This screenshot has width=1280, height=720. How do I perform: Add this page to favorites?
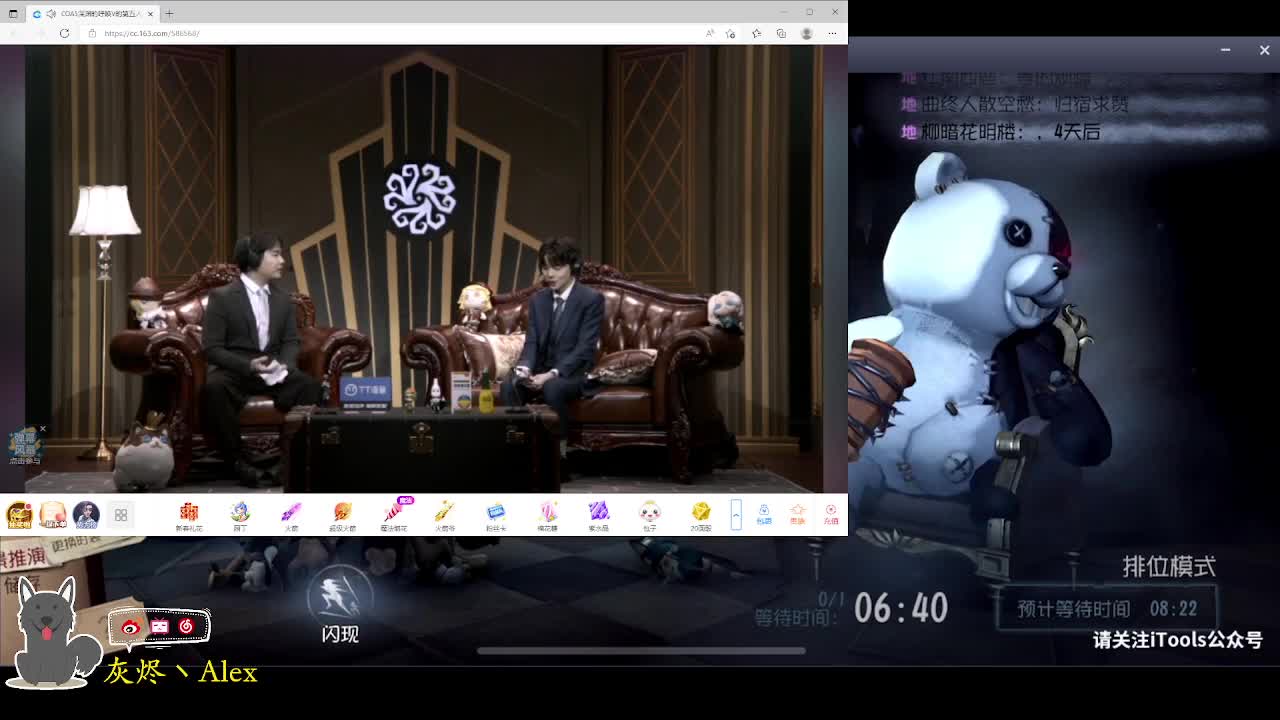click(731, 33)
